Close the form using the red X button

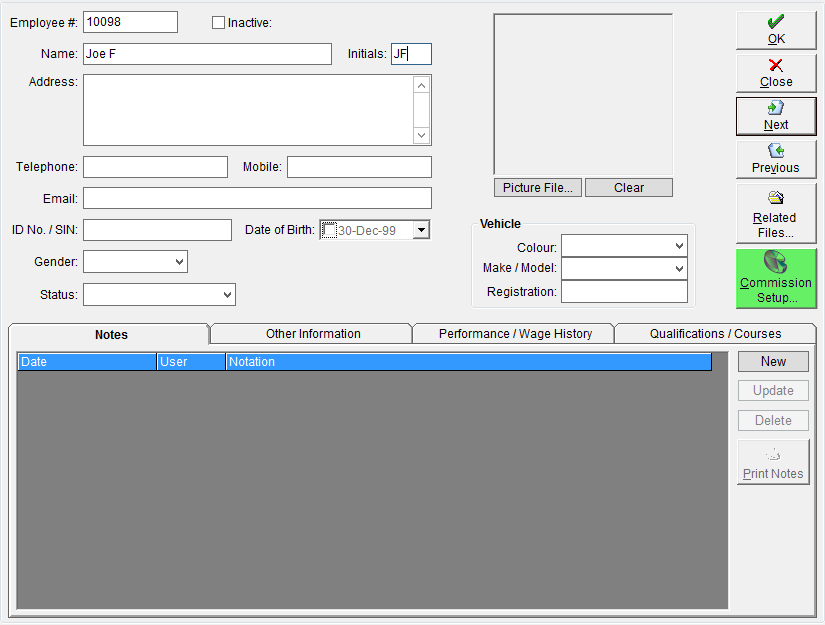click(x=776, y=74)
